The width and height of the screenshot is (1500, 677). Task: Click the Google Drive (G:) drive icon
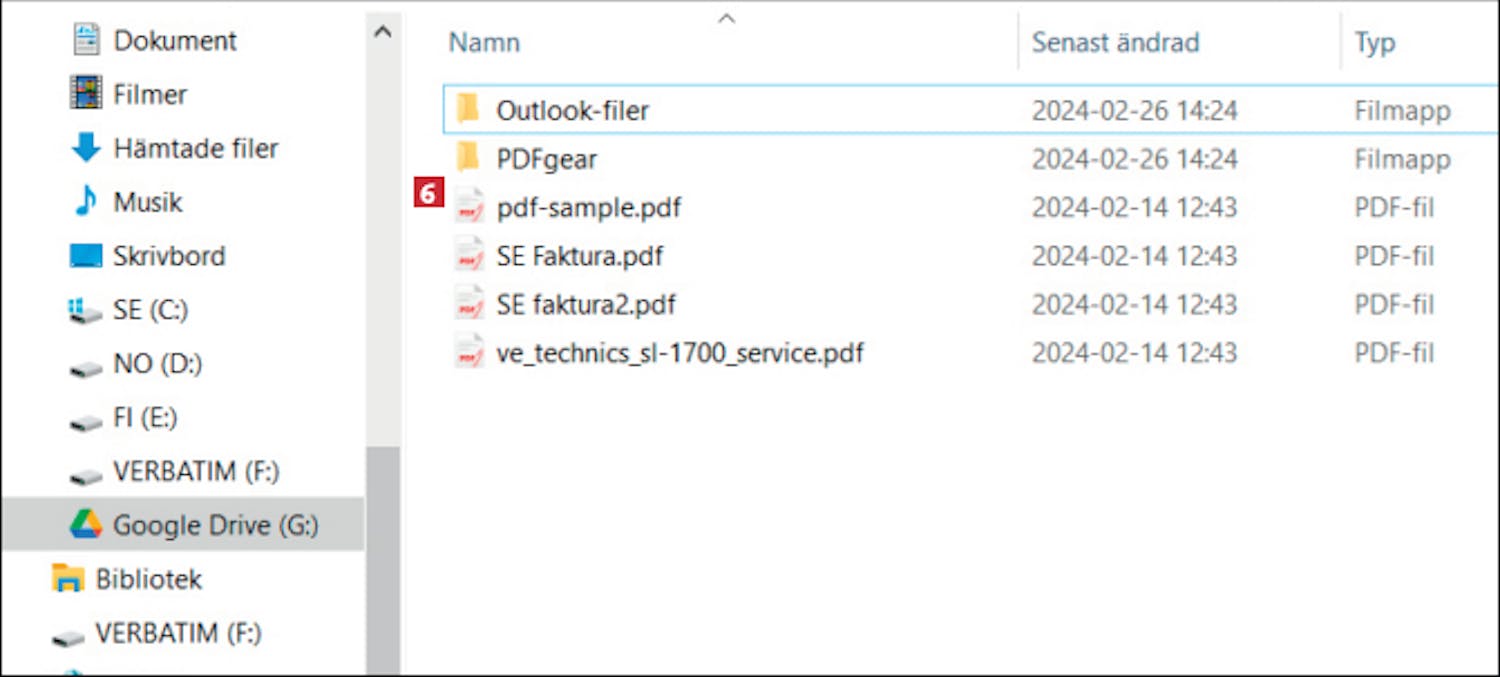[x=86, y=525]
